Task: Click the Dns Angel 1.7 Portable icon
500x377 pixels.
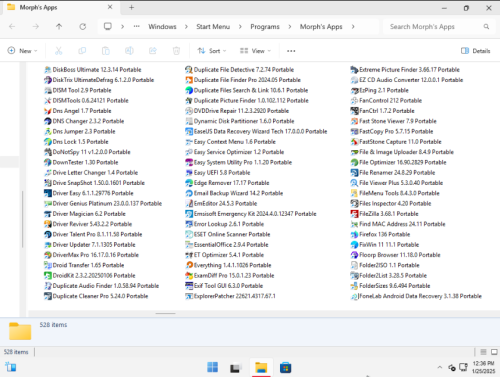Action: point(48,111)
